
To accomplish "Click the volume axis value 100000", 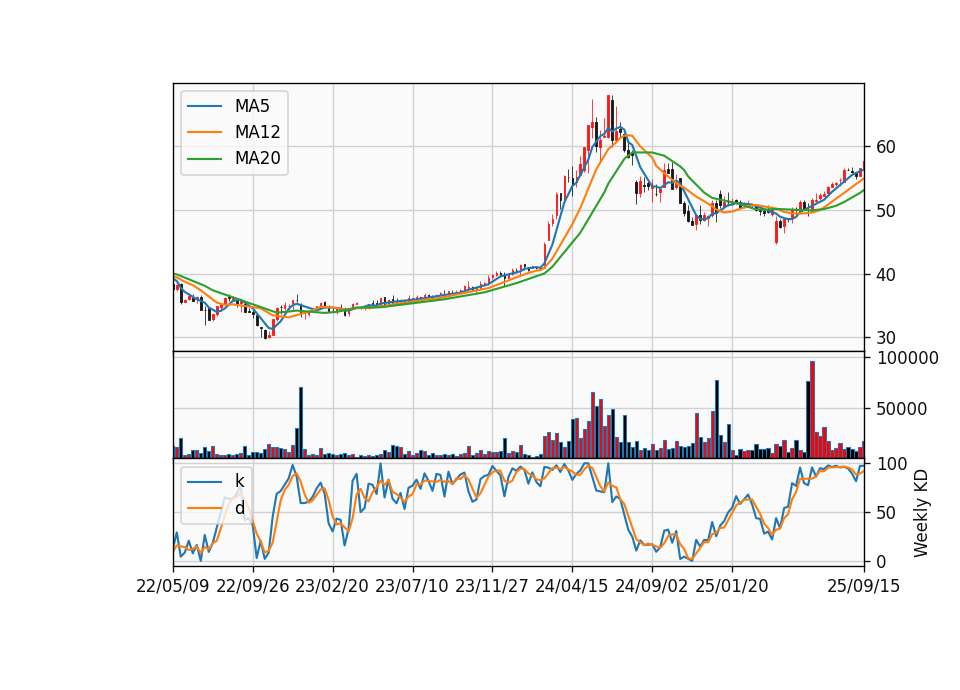I will pyautogui.click(x=907, y=358).
